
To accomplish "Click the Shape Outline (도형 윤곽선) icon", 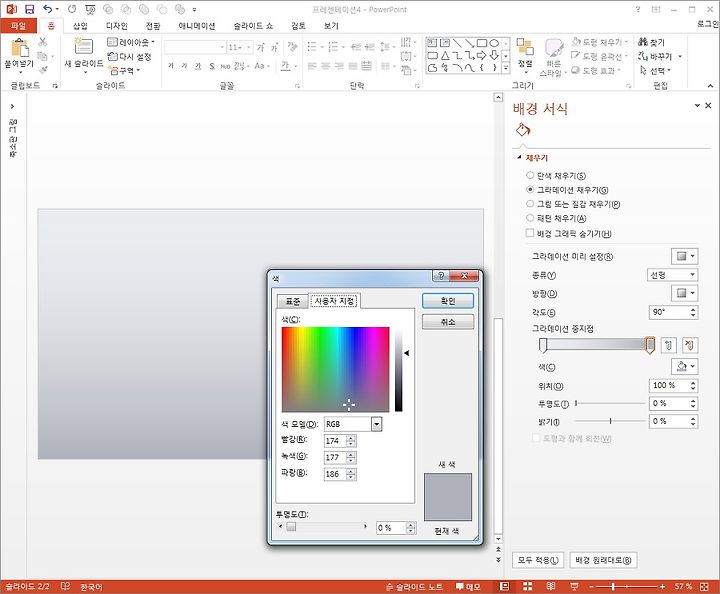I will coord(576,56).
